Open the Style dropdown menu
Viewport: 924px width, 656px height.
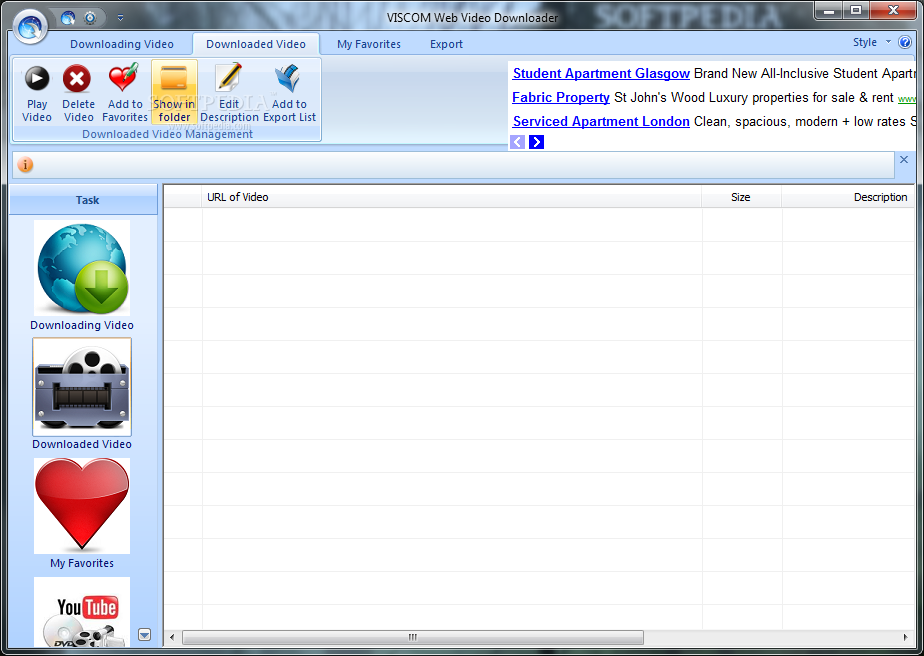[x=872, y=42]
